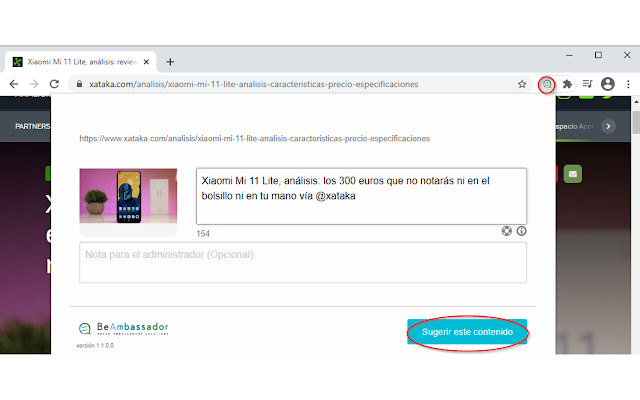
Task: Click the circular help icon below message box
Action: coord(507,231)
